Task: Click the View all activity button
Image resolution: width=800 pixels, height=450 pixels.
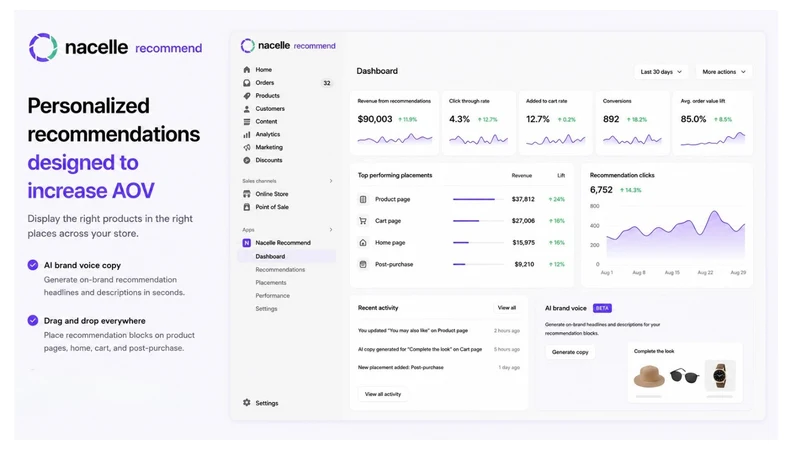Action: click(383, 394)
